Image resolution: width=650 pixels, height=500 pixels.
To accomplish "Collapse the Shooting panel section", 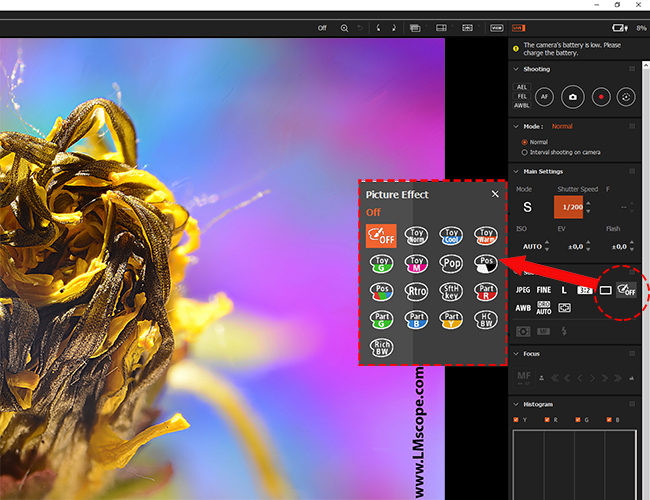I will [x=516, y=69].
